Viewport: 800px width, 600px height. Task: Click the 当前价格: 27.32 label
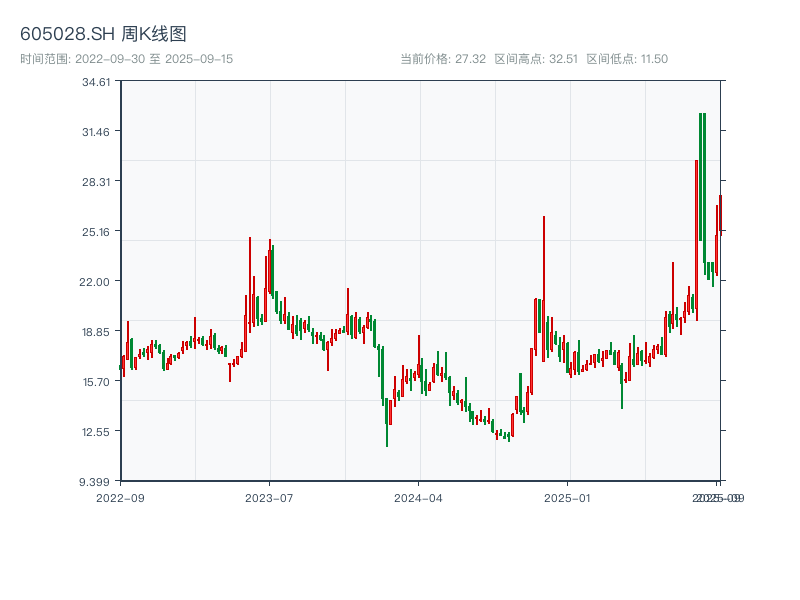click(443, 59)
